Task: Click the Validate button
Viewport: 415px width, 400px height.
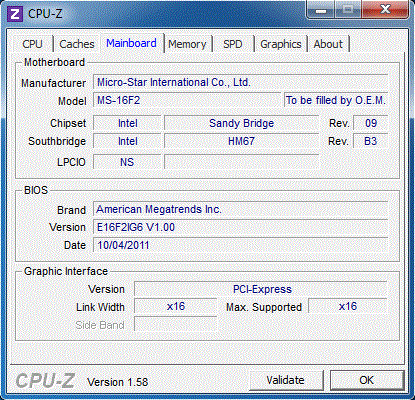Action: (x=286, y=380)
